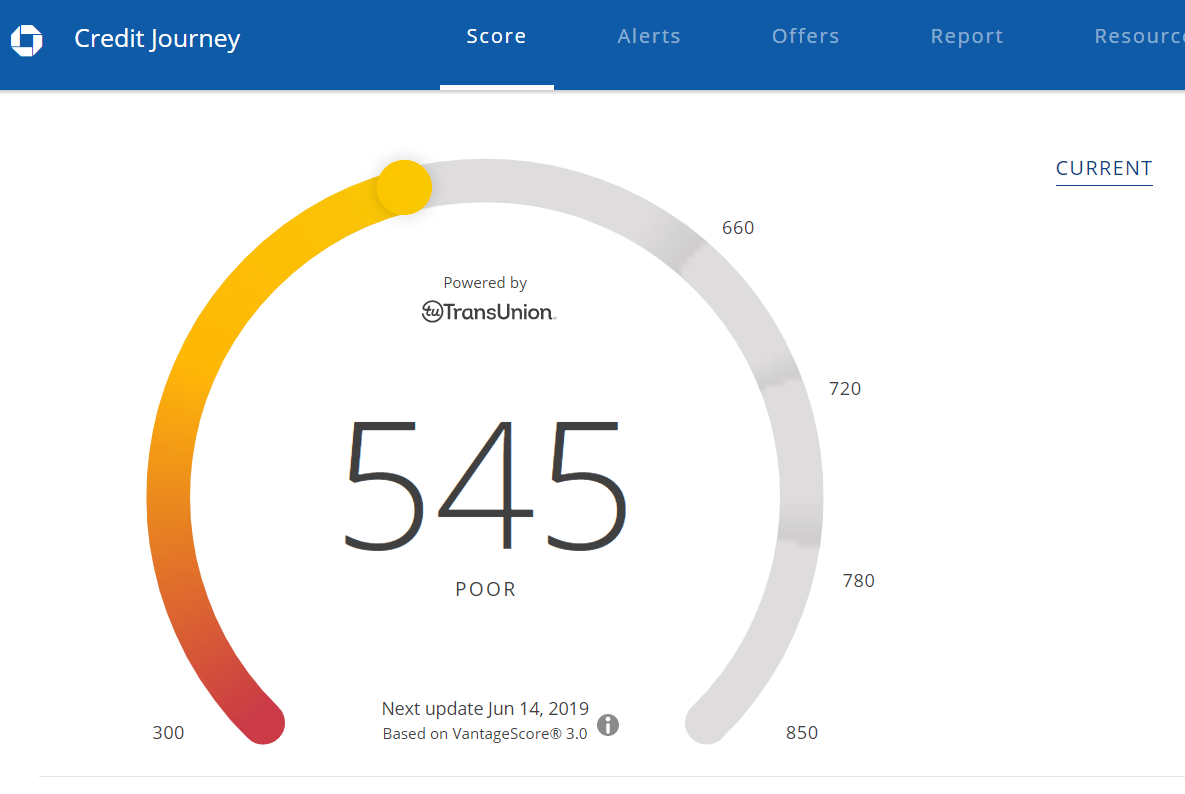This screenshot has height=794, width=1185.
Task: Click the 850 gauge maximum label
Action: pos(802,733)
